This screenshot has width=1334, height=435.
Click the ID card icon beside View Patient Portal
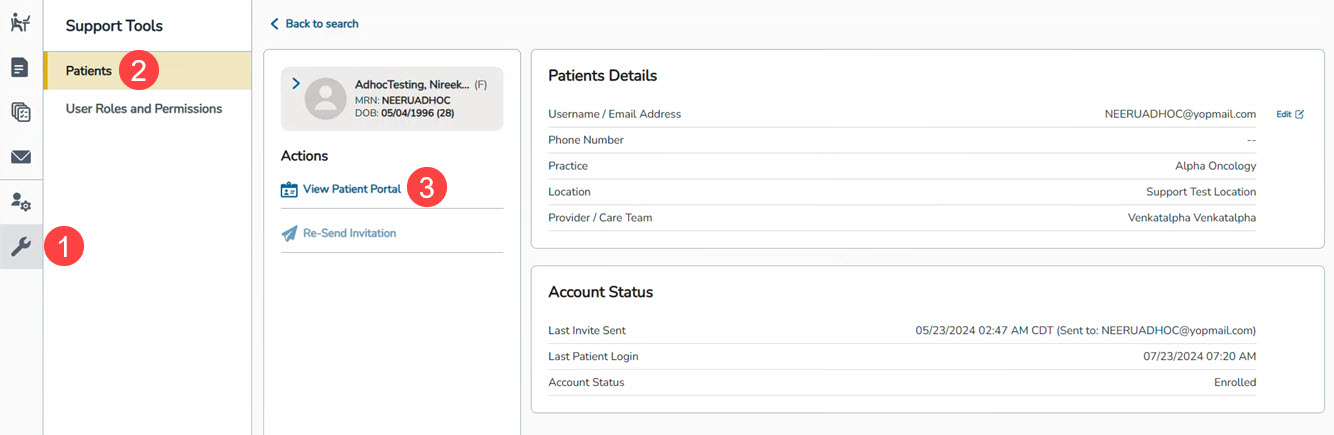pos(289,189)
